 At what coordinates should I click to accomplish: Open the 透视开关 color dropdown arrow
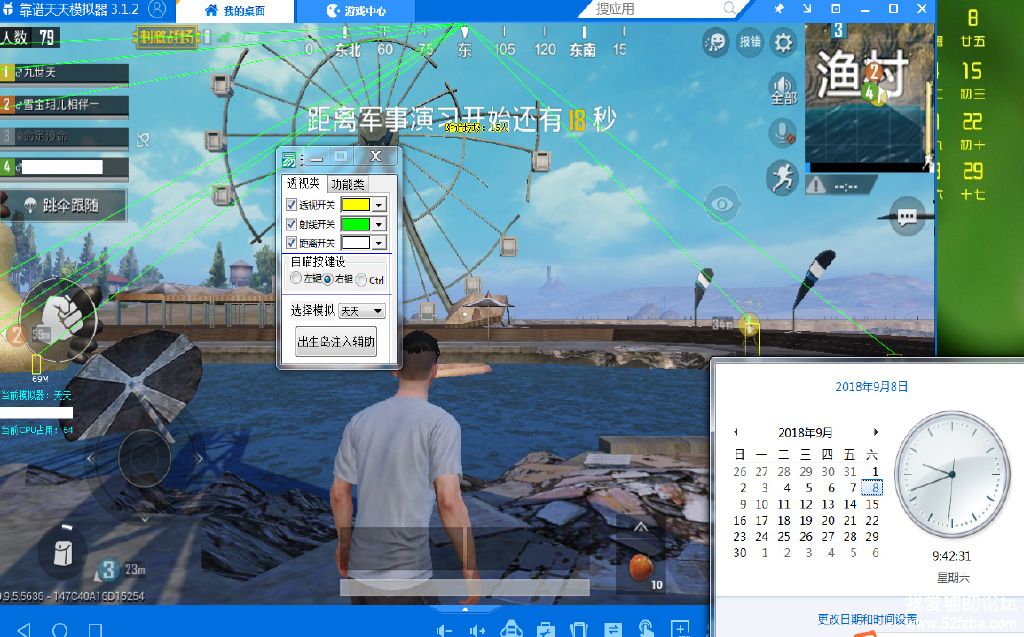379,205
